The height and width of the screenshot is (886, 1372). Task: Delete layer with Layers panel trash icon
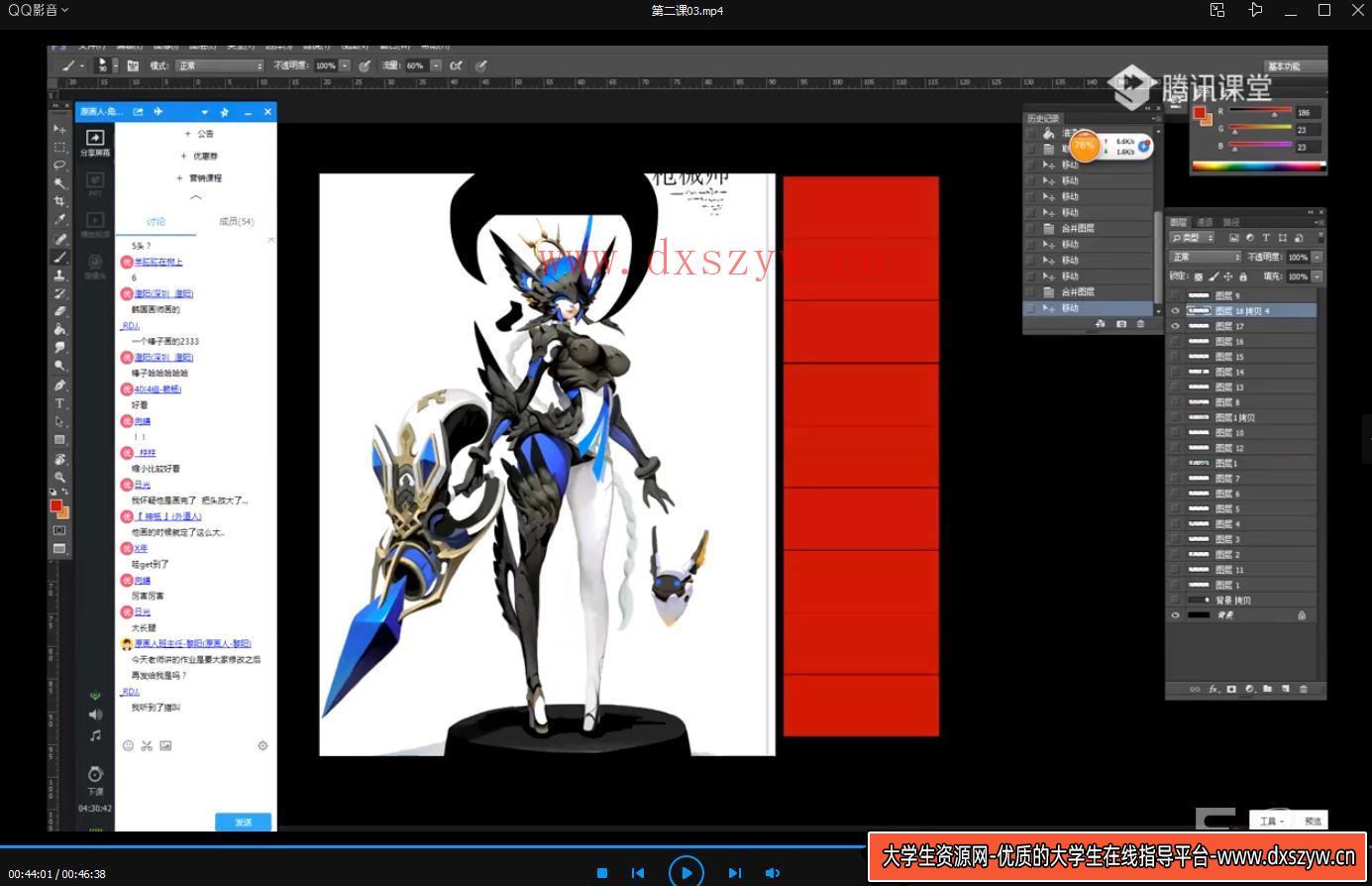tap(1304, 689)
